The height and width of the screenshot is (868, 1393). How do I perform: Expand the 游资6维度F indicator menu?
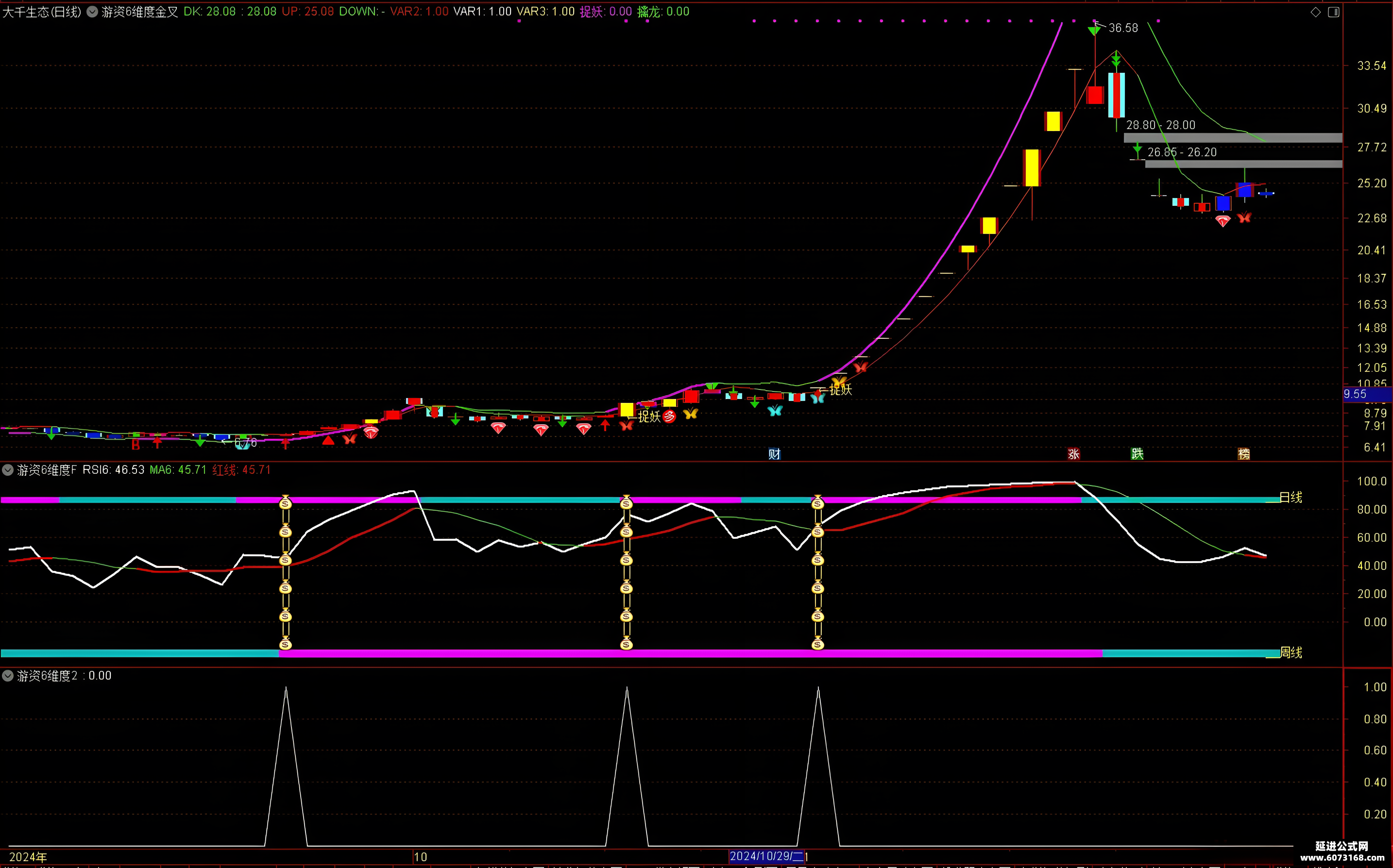click(x=7, y=469)
